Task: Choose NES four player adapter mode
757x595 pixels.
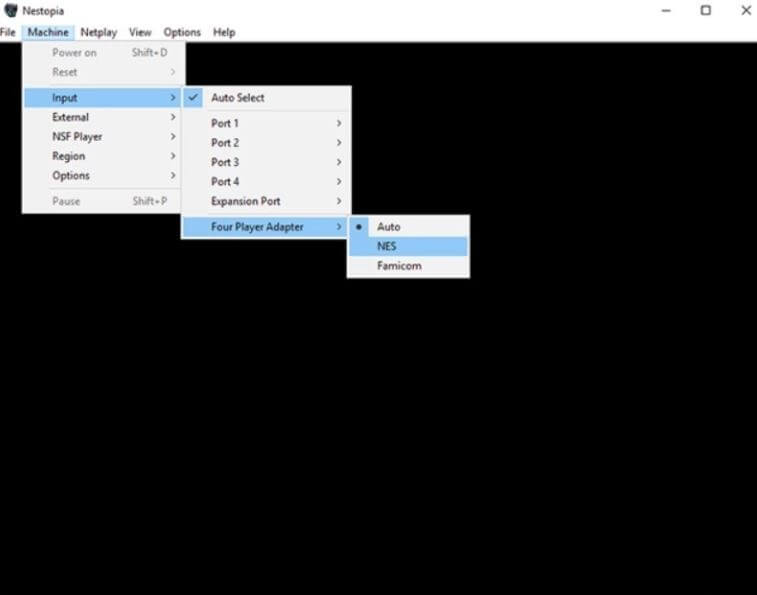Action: click(x=408, y=246)
